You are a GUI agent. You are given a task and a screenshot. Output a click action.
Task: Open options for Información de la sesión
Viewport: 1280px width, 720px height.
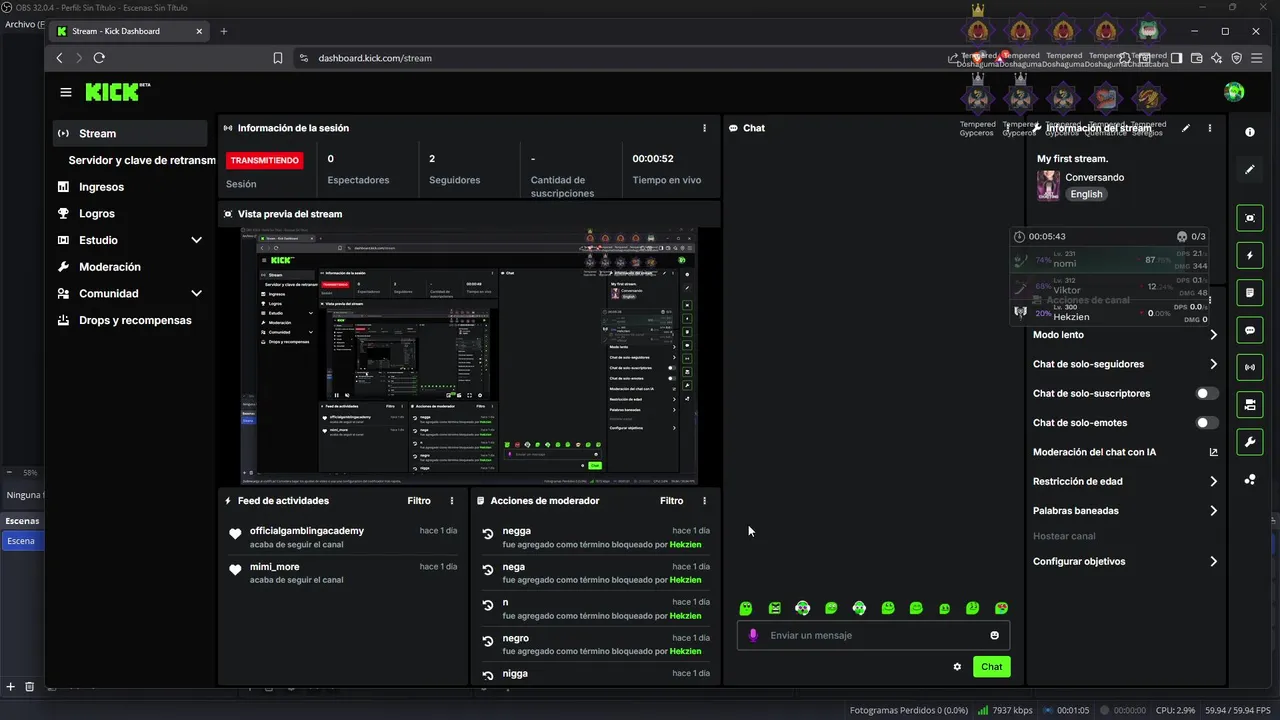(x=704, y=128)
